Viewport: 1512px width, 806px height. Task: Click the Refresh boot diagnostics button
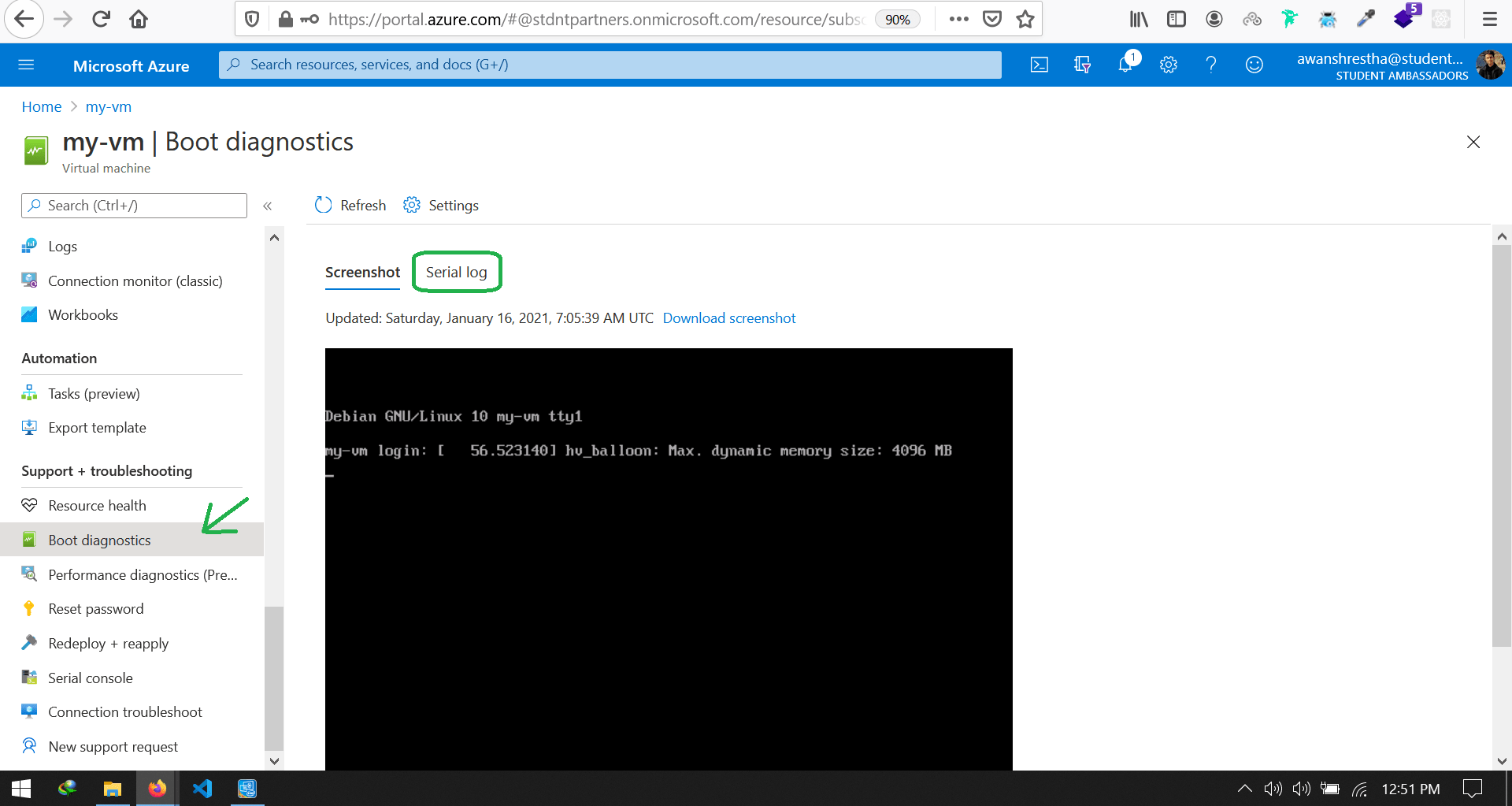click(350, 206)
